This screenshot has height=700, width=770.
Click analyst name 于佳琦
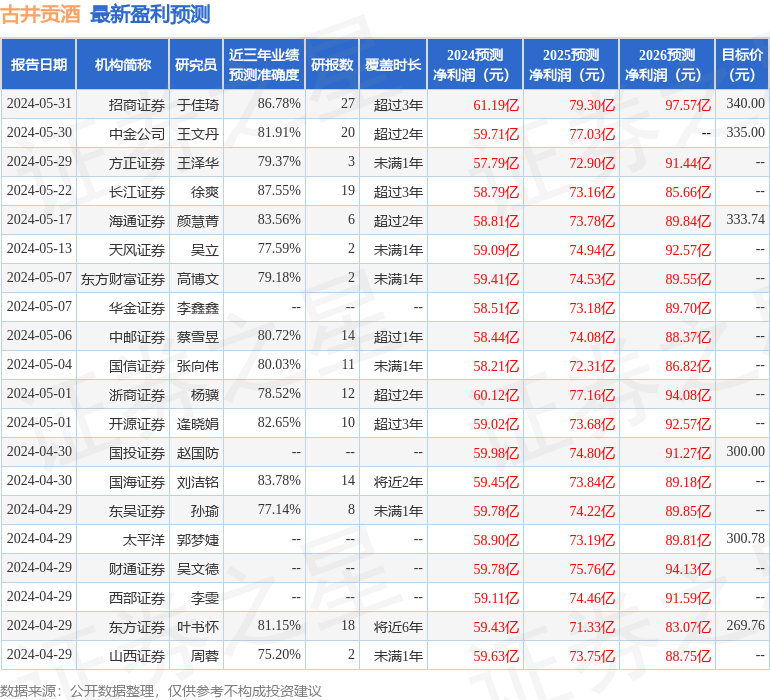coord(197,105)
